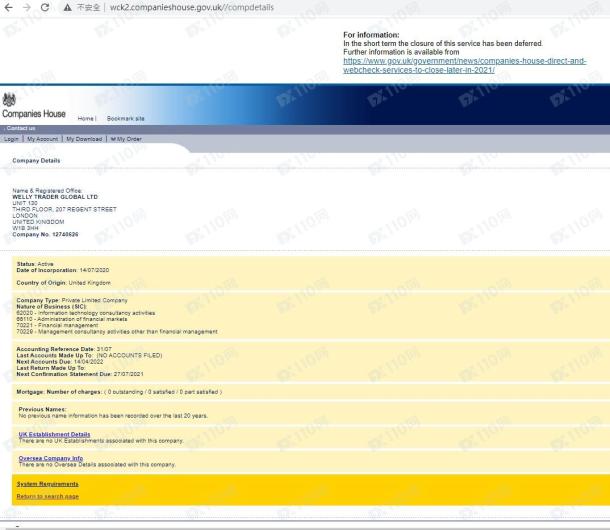Go back with the browser back arrow

pos(9,7)
